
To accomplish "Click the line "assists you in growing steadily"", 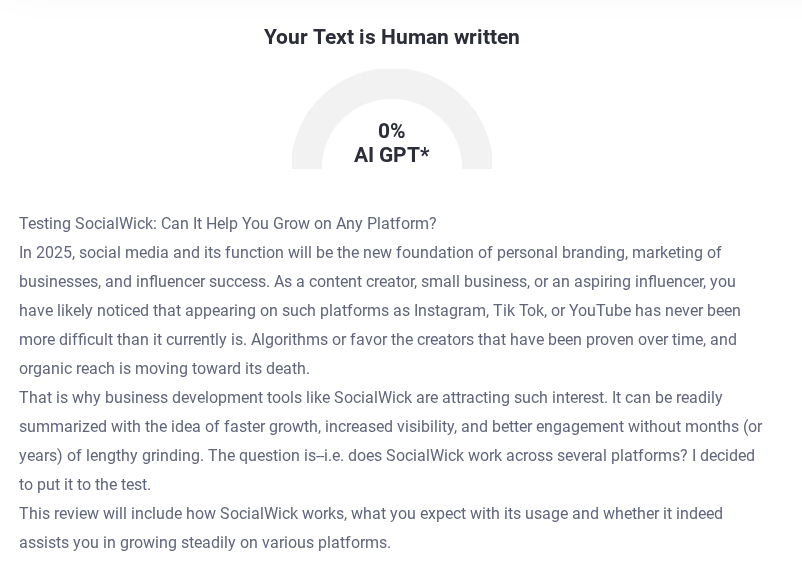I will (204, 542).
